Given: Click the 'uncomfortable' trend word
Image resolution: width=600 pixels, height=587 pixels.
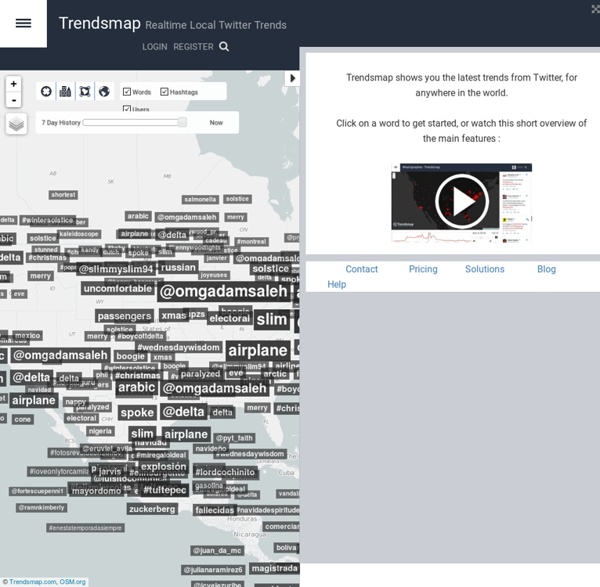Looking at the screenshot, I should 117,289.
